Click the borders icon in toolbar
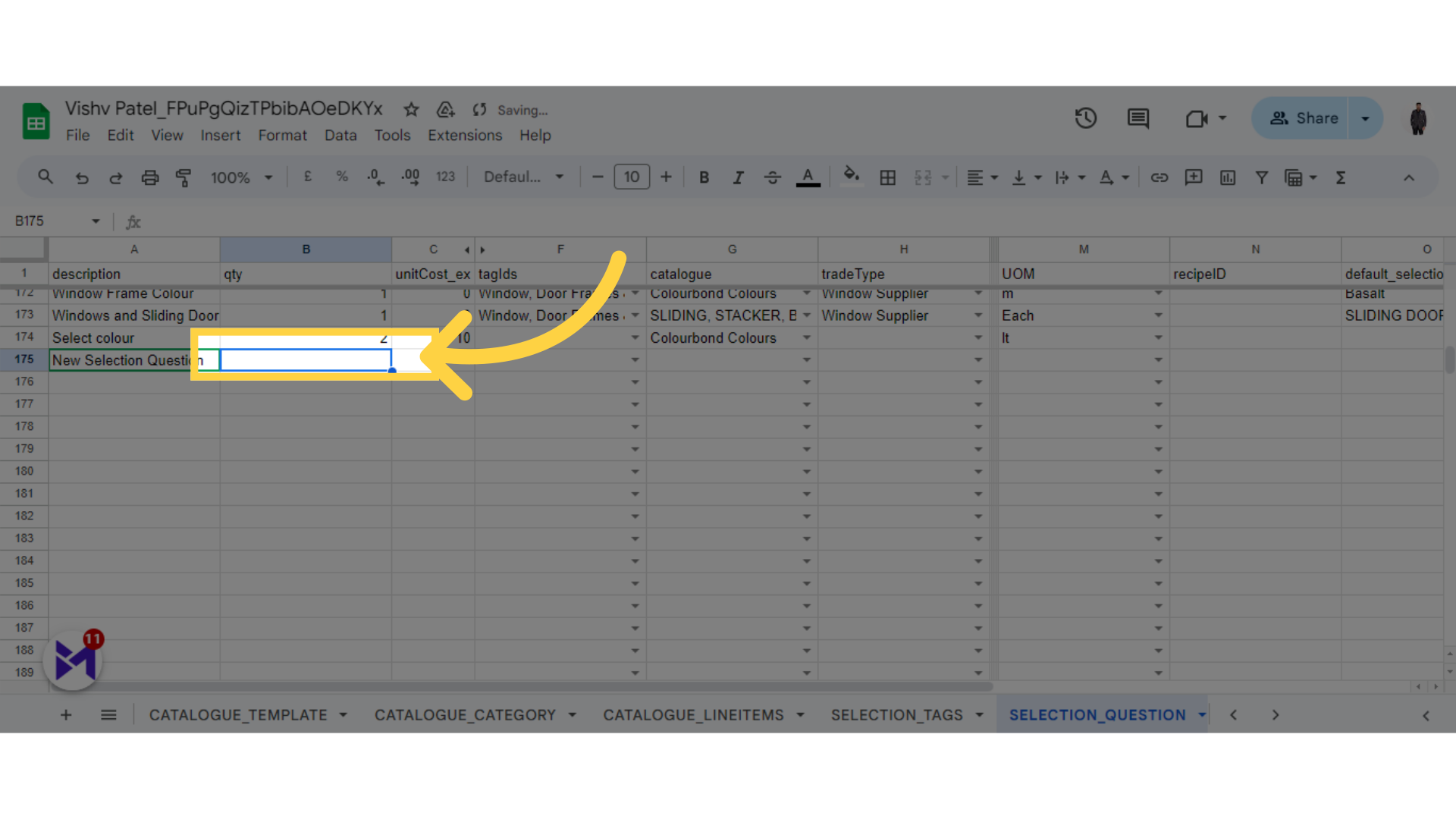 (887, 177)
